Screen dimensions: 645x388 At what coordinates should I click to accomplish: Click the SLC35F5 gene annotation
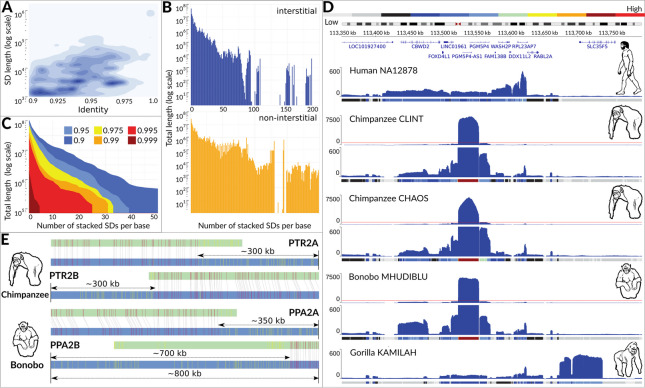[597, 46]
